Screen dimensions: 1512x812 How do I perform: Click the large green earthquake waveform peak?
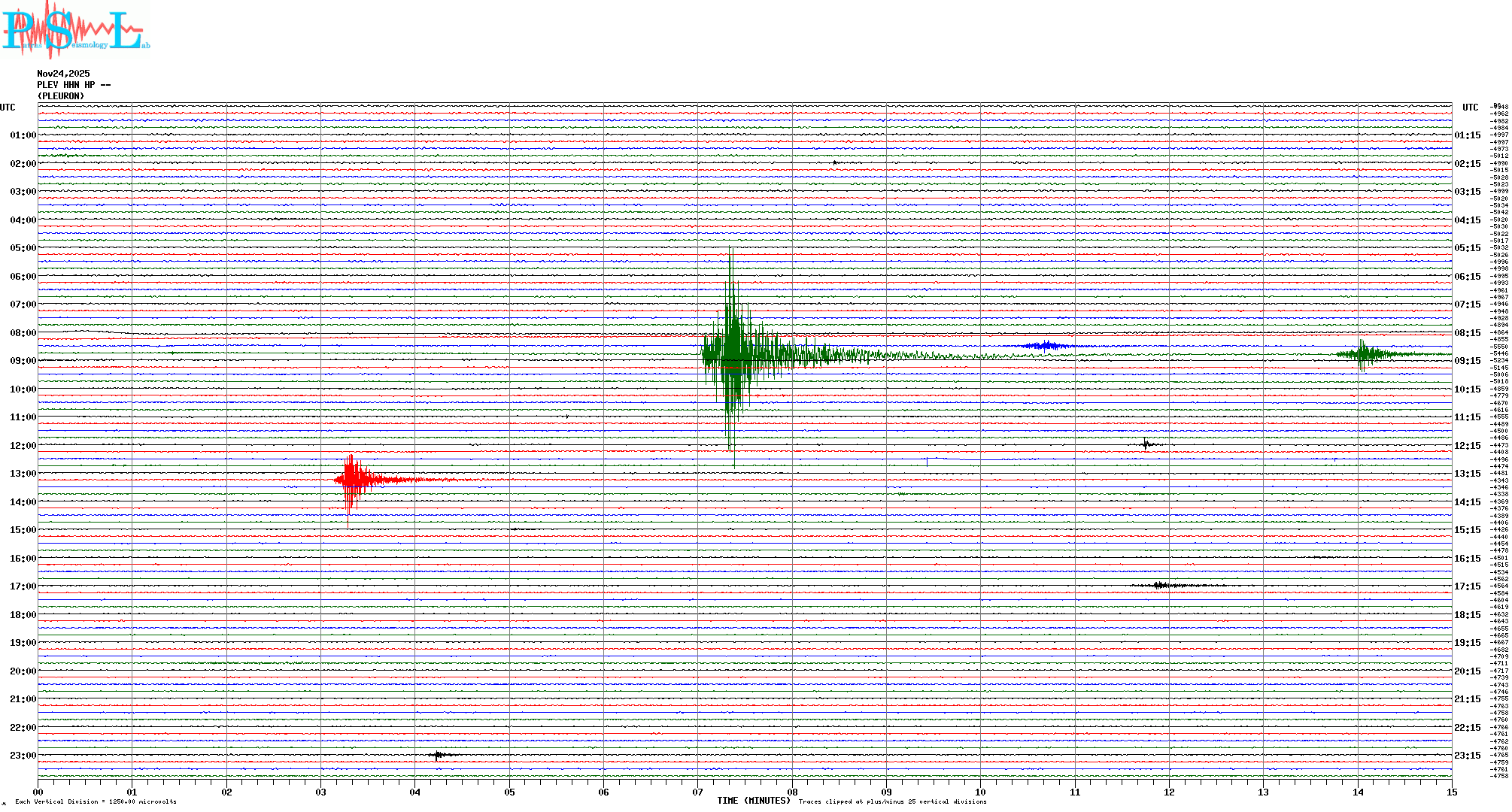pyautogui.click(x=731, y=353)
